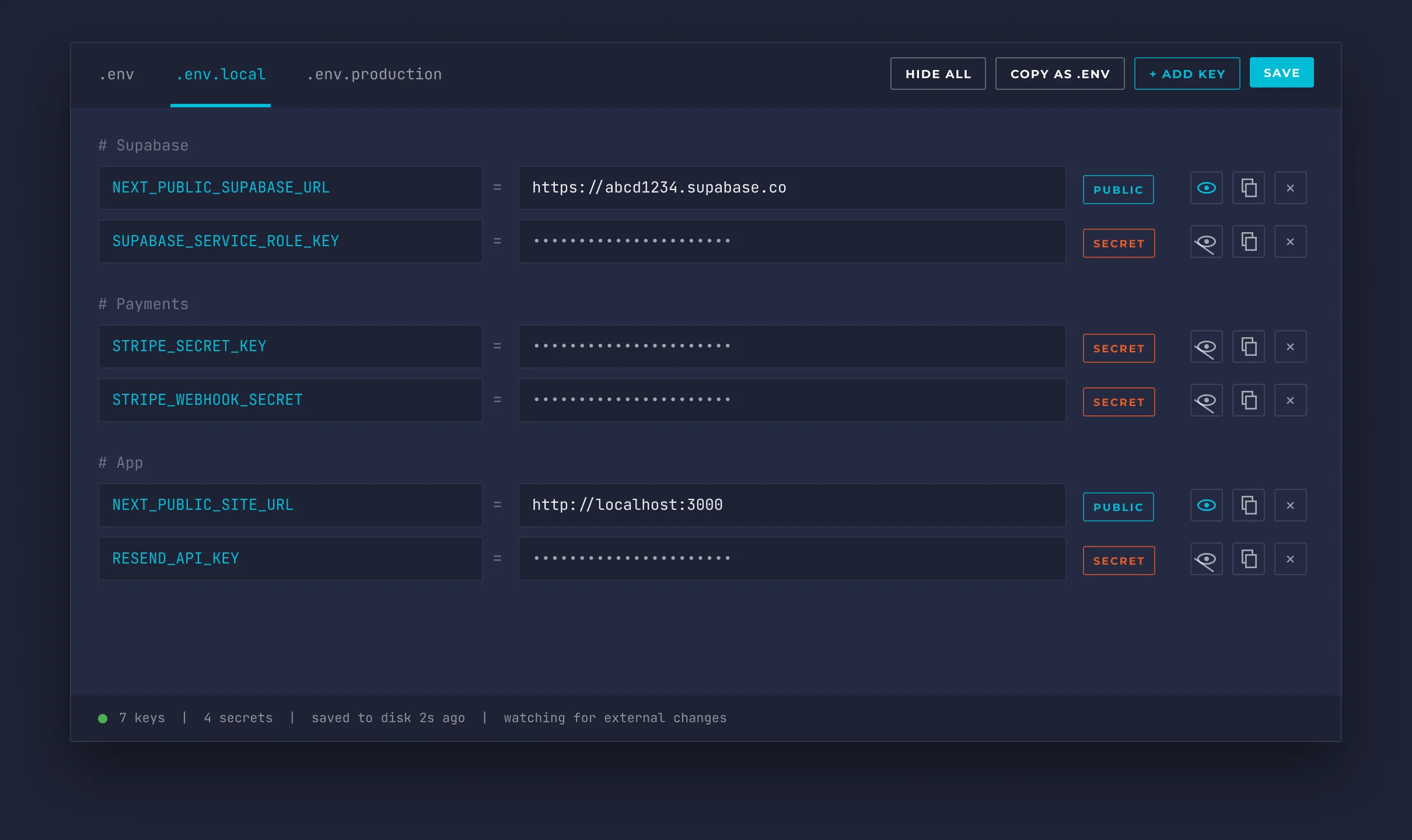Image resolution: width=1412 pixels, height=840 pixels.
Task: Edit the https://abcd1234.supabase.co value field
Action: (792, 188)
